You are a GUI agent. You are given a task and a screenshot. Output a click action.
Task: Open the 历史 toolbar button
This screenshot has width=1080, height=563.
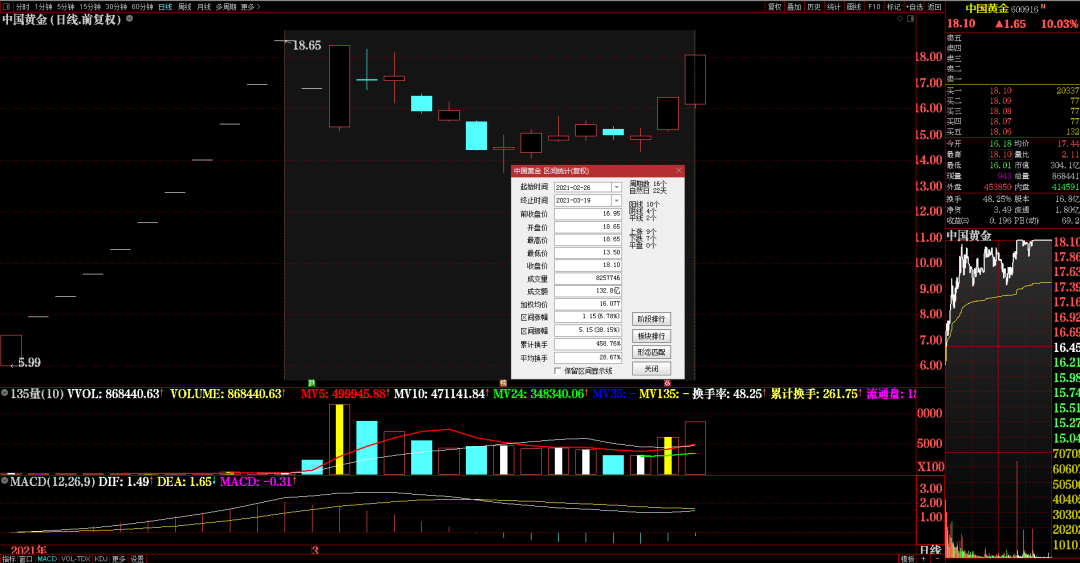pos(814,6)
